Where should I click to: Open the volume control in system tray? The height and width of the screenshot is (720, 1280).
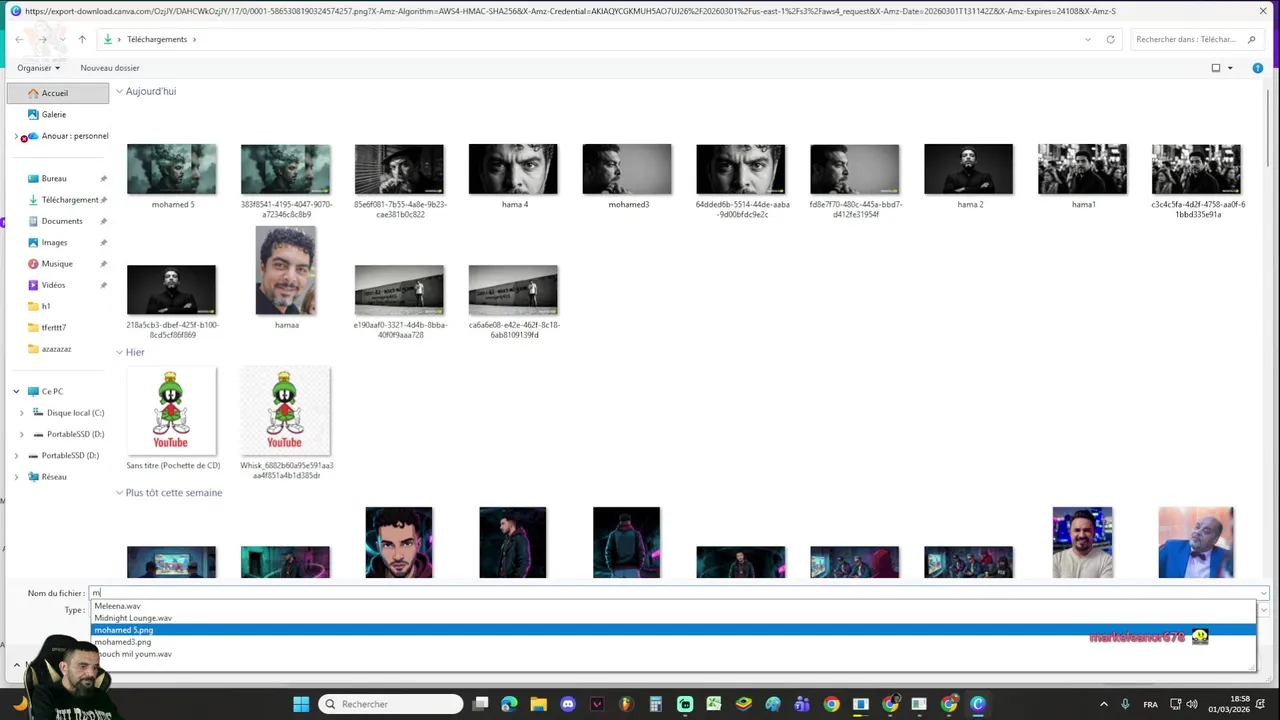(1192, 704)
